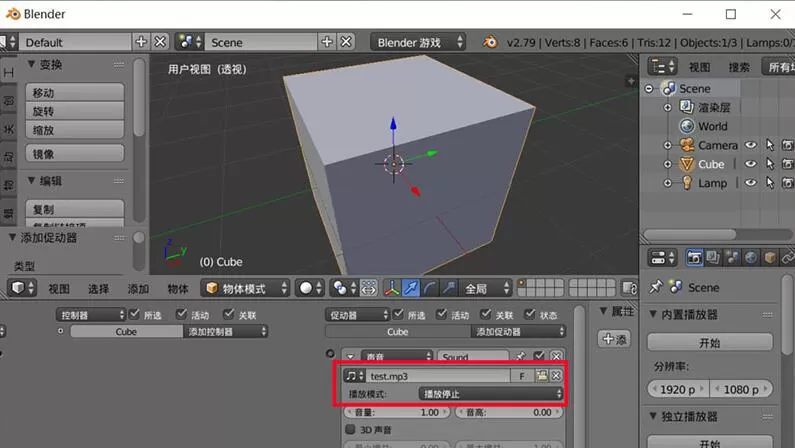Click the translate manipulator arrow icon
Image resolution: width=795 pixels, height=448 pixels.
411,288
